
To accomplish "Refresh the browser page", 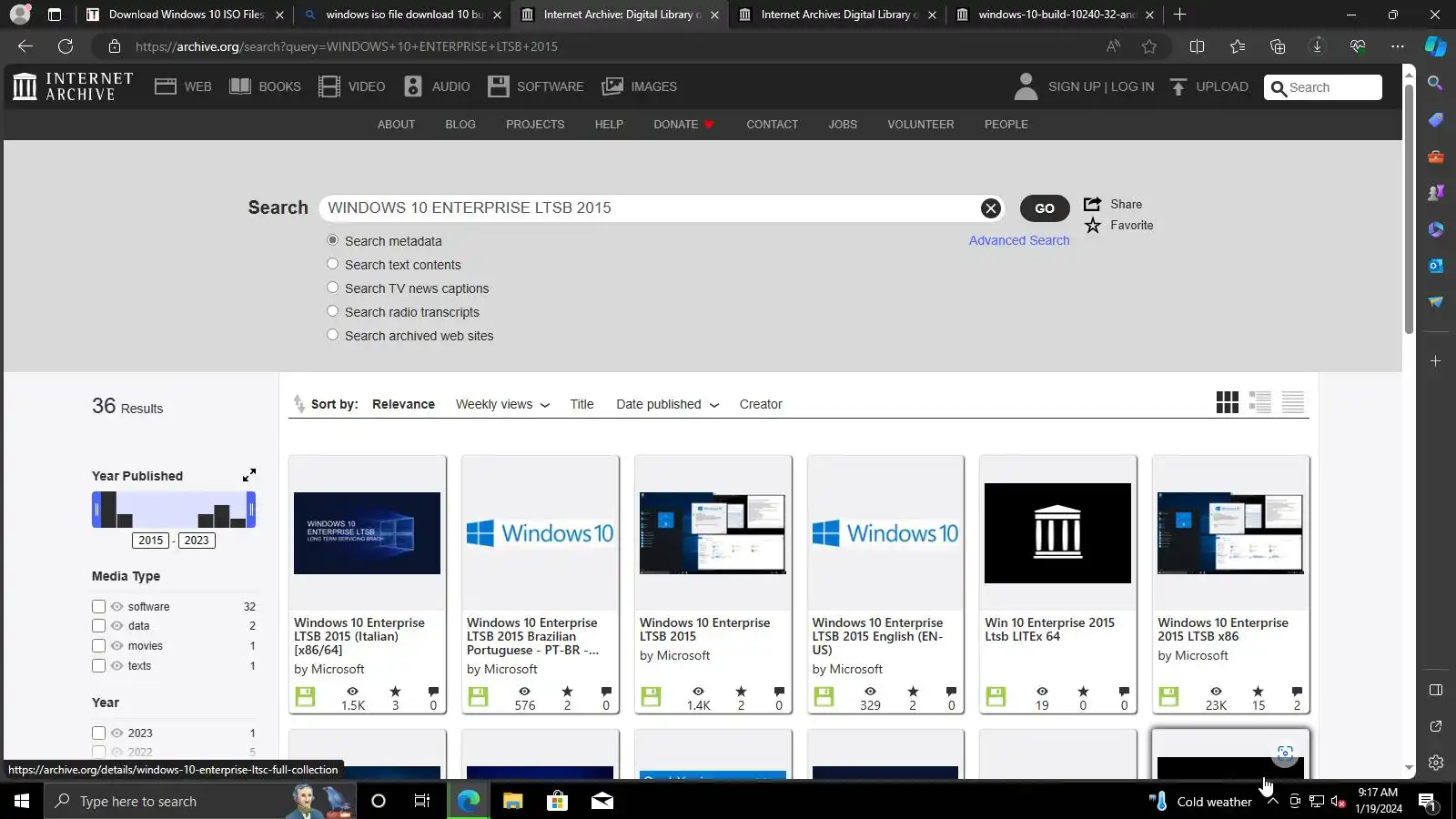I will pyautogui.click(x=66, y=46).
